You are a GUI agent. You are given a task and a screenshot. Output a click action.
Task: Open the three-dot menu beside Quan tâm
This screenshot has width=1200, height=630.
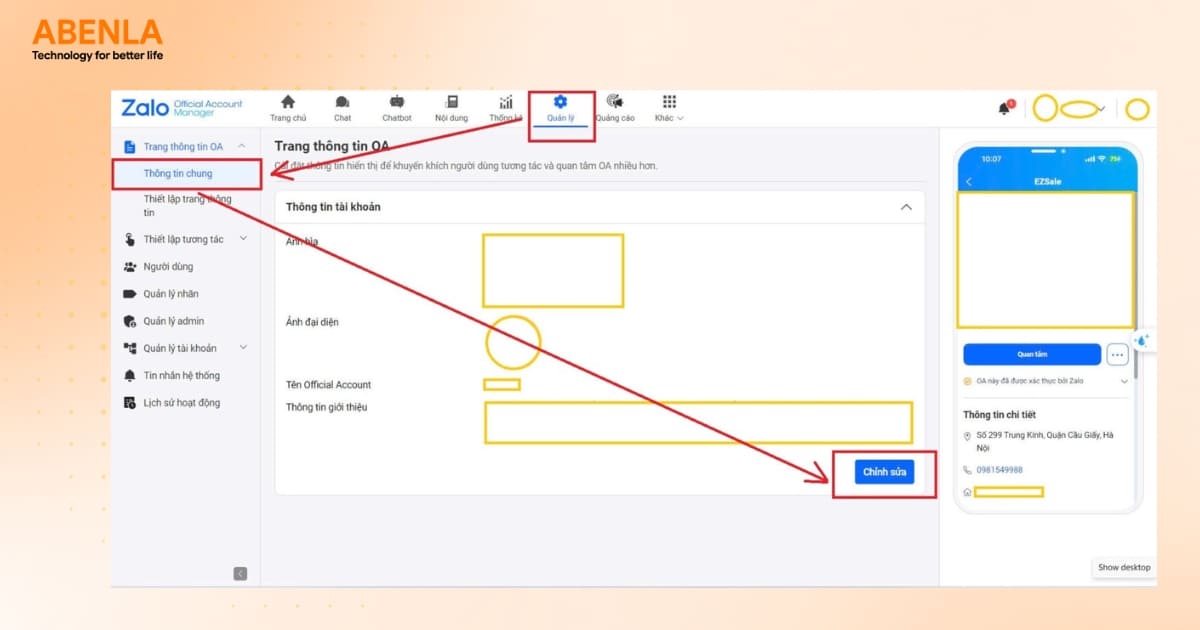point(1117,355)
